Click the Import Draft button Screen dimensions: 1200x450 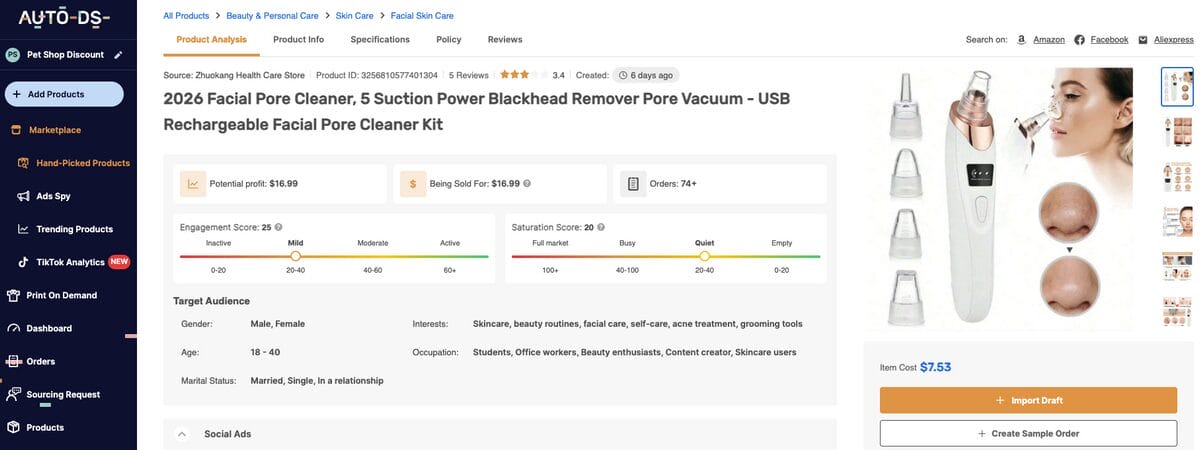point(1028,400)
